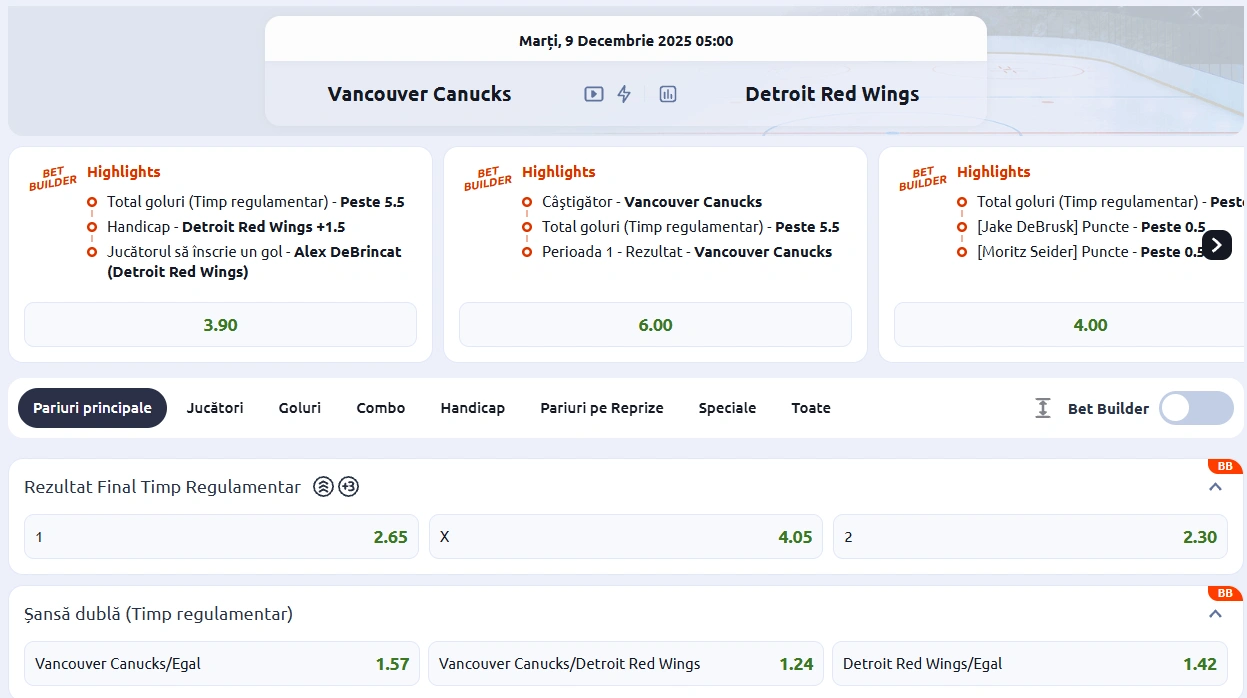Bet on Vancouver Canucks/Egal at 1.57
This screenshot has height=698, width=1247.
tap(221, 664)
